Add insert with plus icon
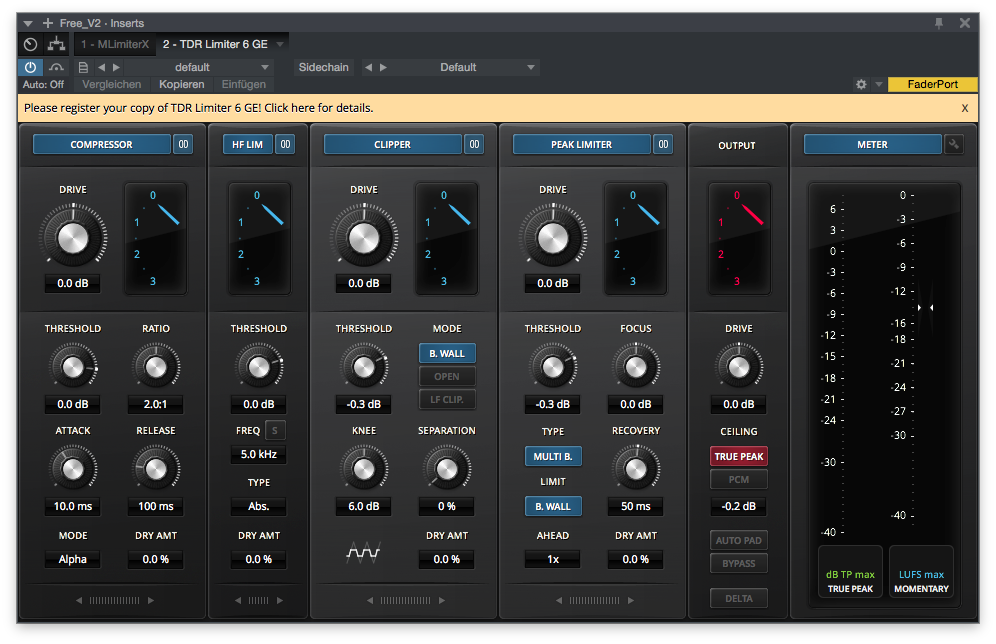The width and height of the screenshot is (996, 644). (x=48, y=23)
